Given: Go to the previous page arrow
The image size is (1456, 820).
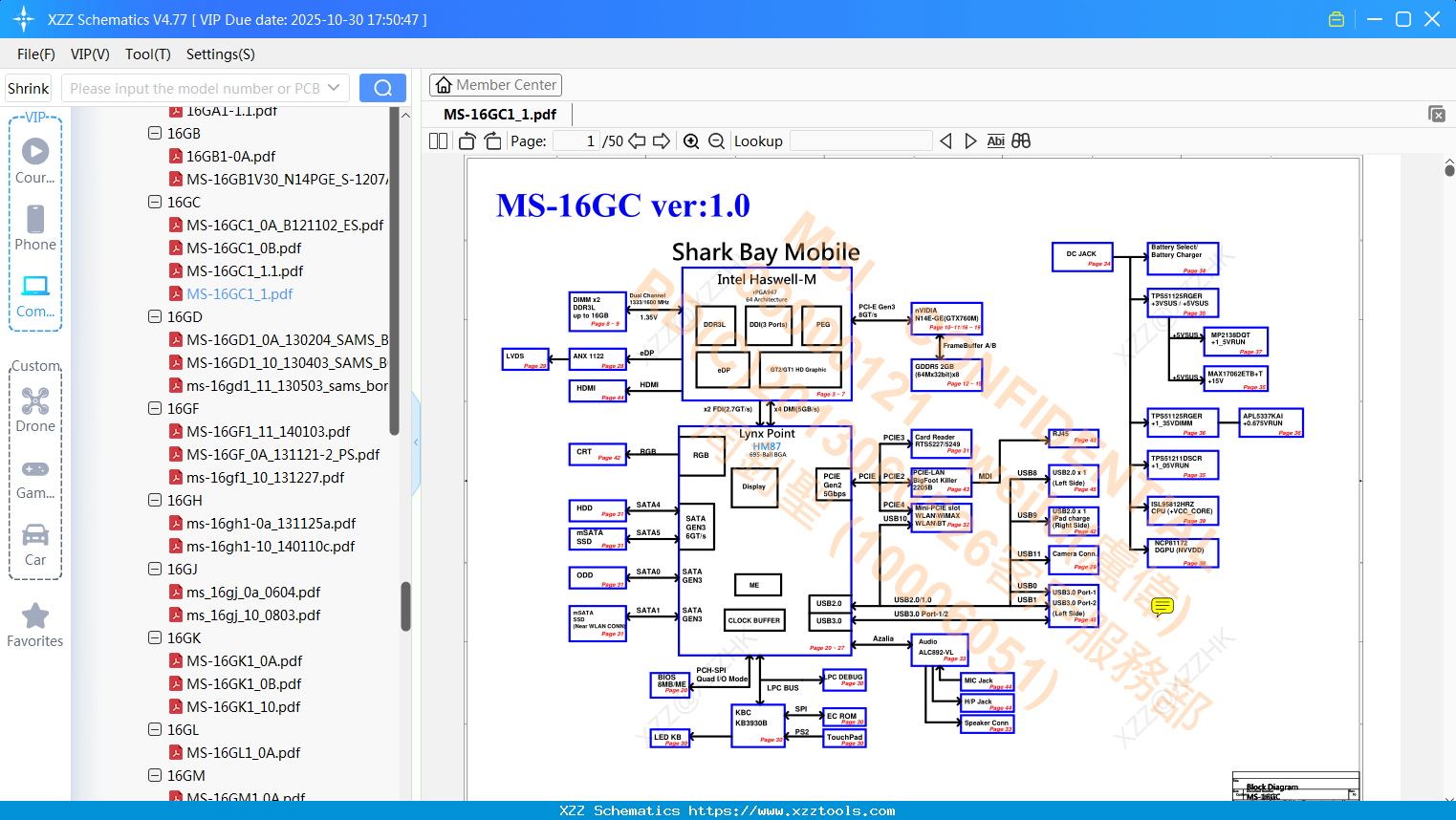Looking at the screenshot, I should 637,141.
